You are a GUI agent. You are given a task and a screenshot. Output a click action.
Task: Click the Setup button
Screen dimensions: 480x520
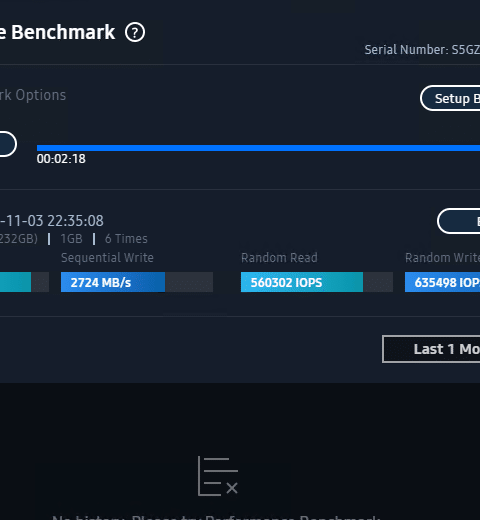pyautogui.click(x=450, y=98)
